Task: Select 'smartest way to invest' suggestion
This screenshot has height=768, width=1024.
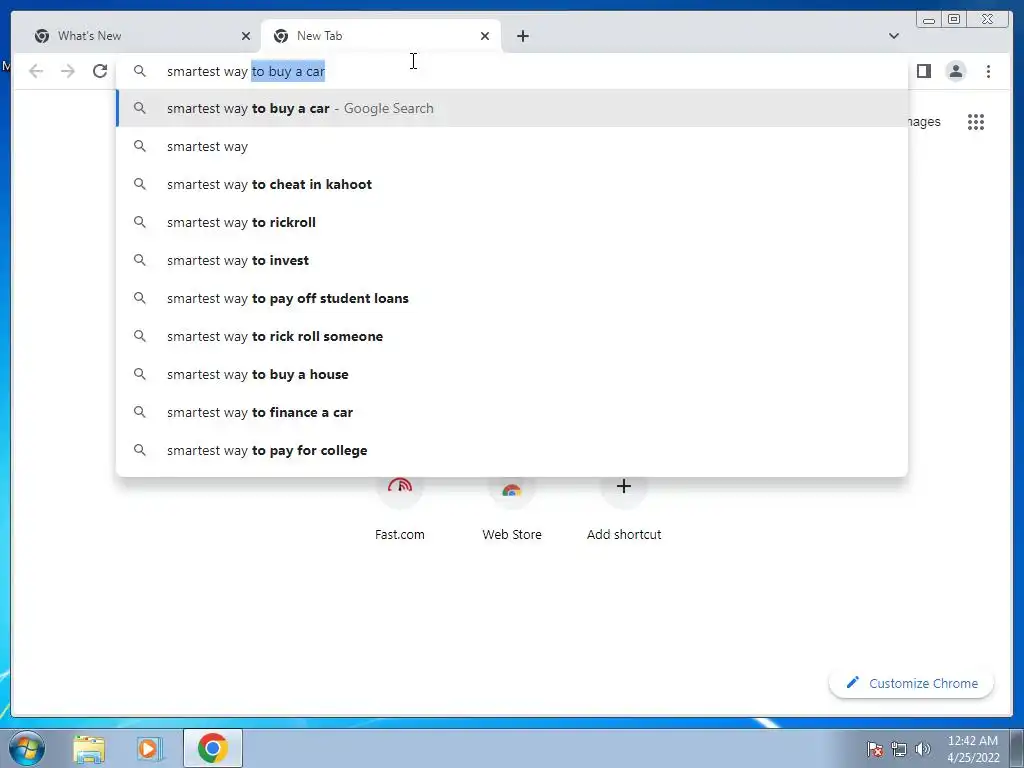Action: (x=512, y=260)
